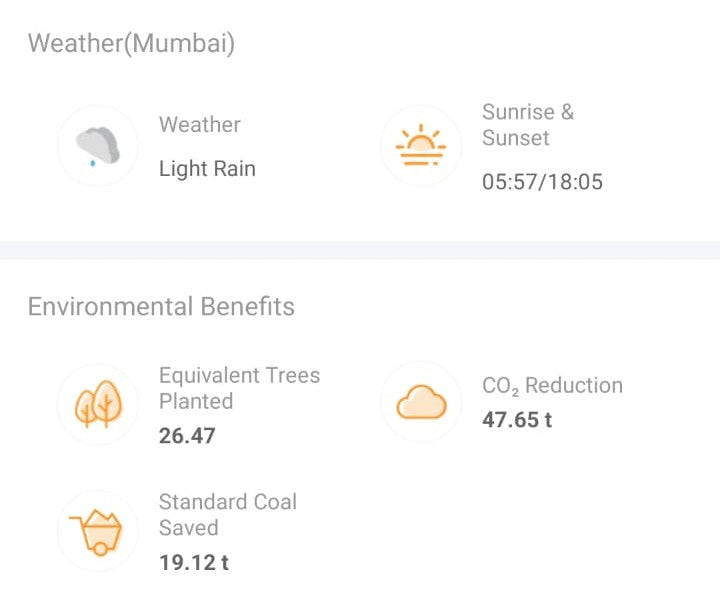Tap the equivalent trees planted icon
This screenshot has width=720, height=603.
(98, 404)
